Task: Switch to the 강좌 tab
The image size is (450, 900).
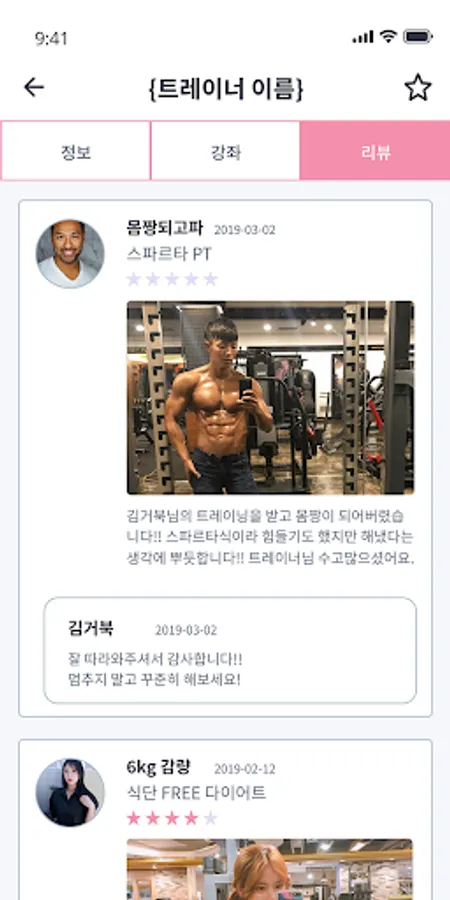Action: point(225,151)
